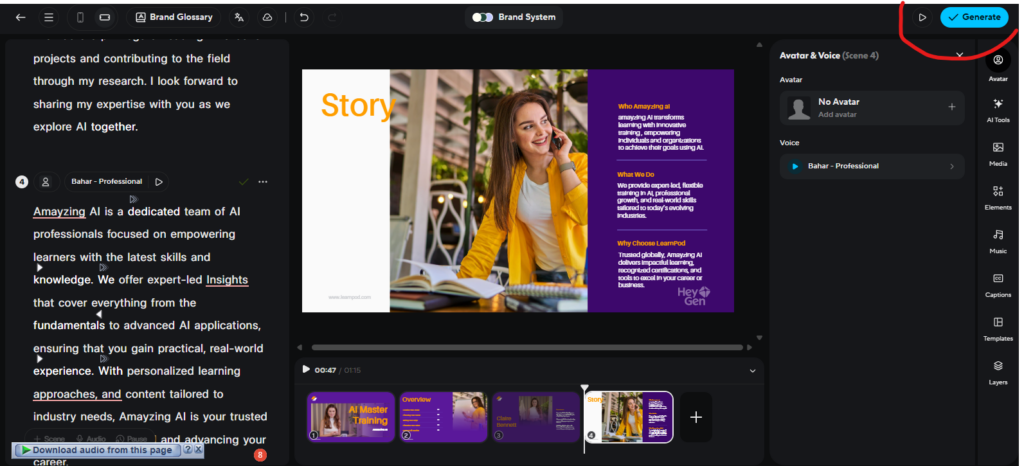Select scene 2 Overview thumbnail
1024x466 pixels.
[x=443, y=418]
